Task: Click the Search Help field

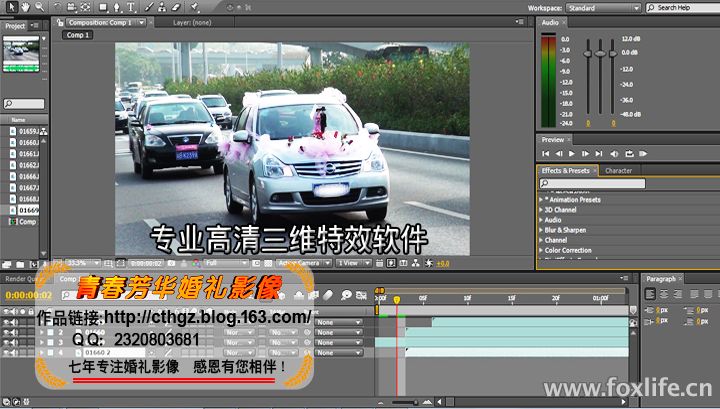Action: click(684, 8)
